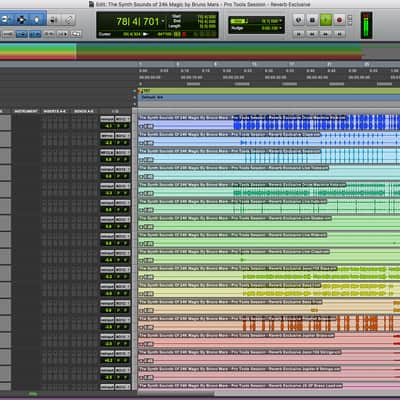
Task: Click the -2.2 volume field on the second track
Action: pos(108,143)
